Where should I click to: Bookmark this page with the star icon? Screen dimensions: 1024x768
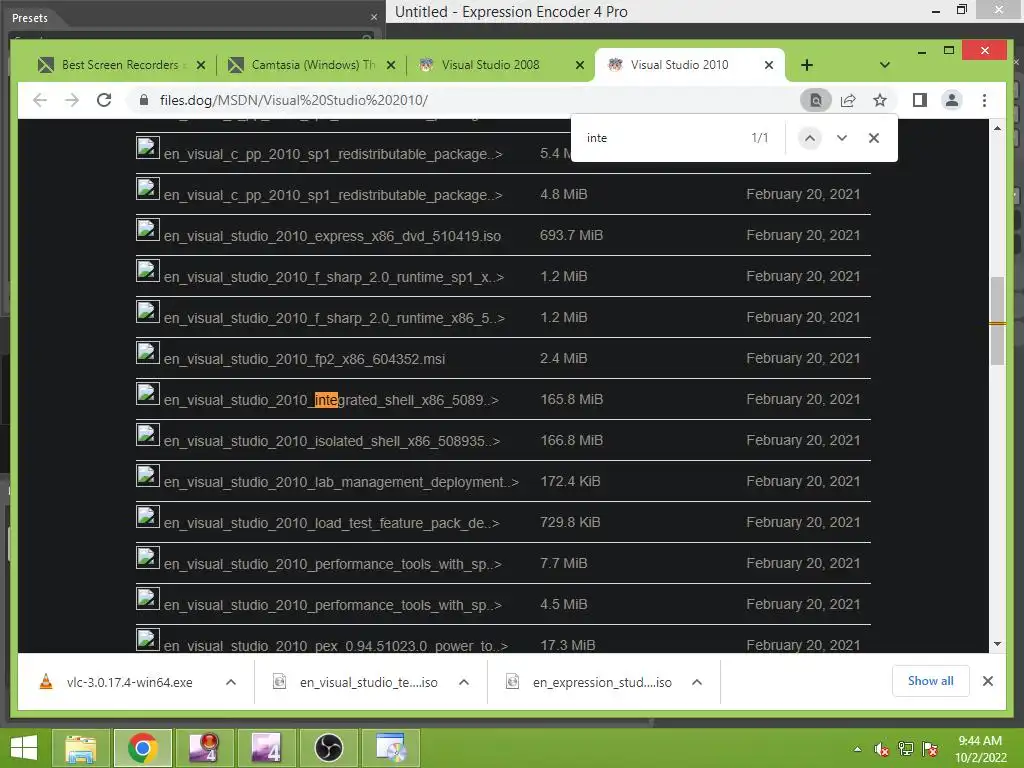tap(880, 100)
